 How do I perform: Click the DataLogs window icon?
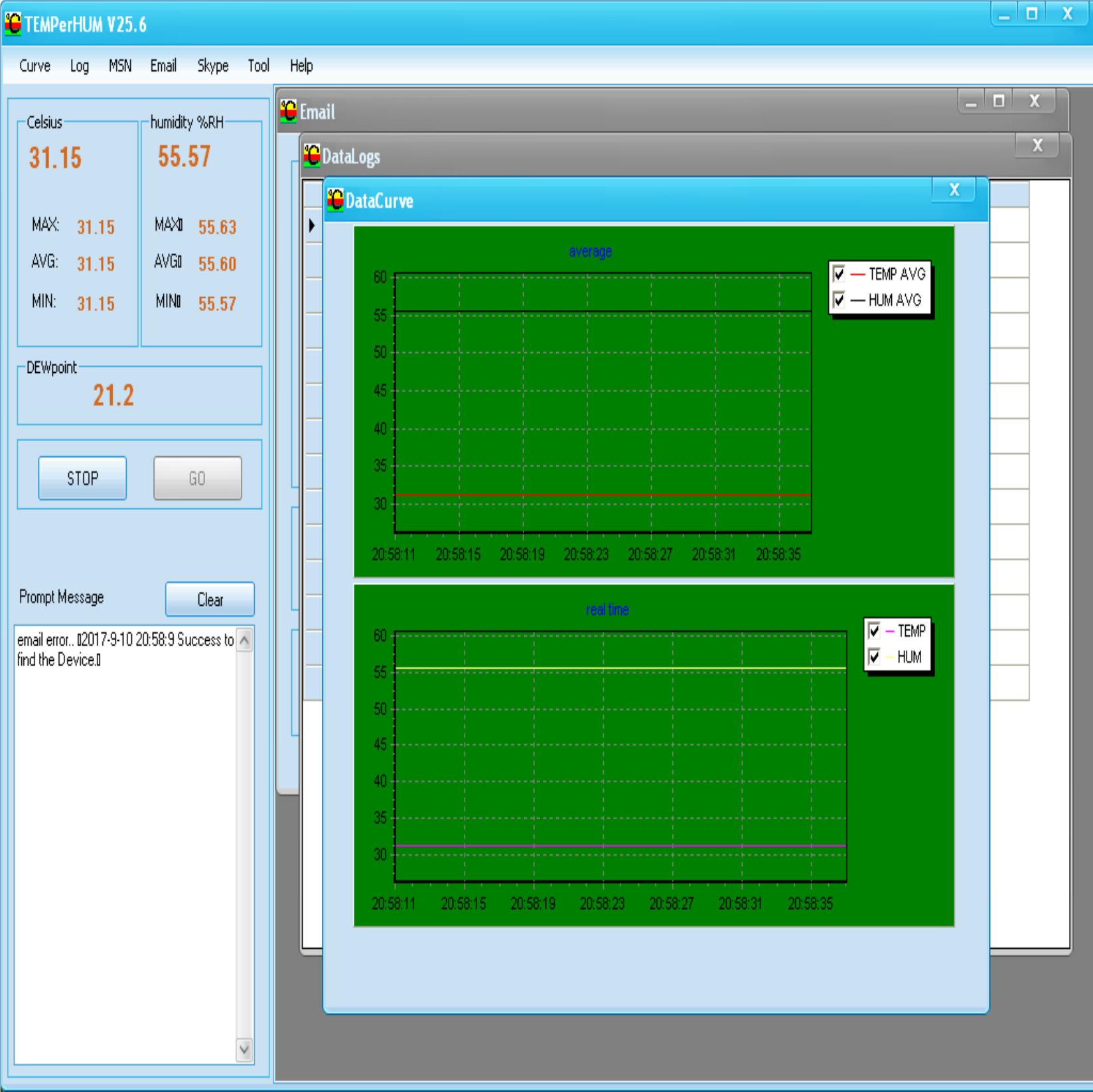point(311,155)
